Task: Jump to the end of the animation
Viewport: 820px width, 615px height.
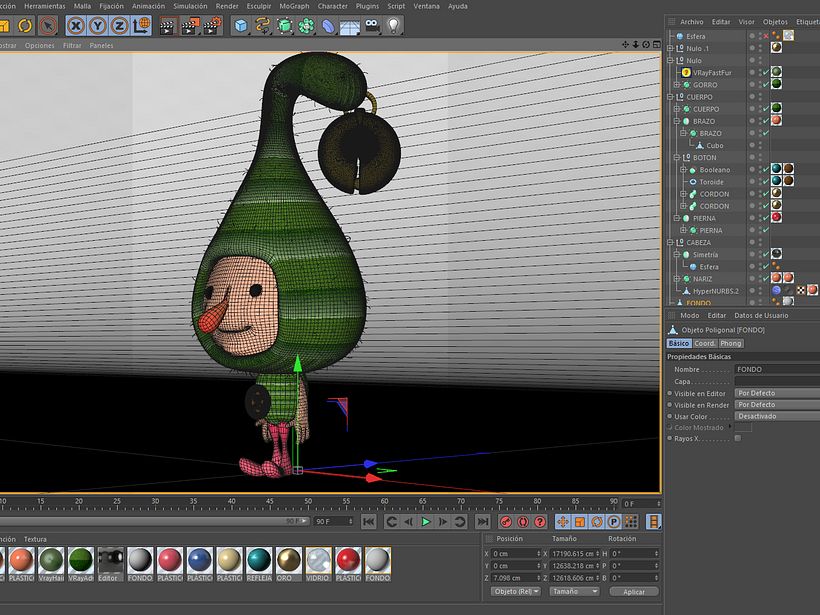Action: tap(482, 521)
